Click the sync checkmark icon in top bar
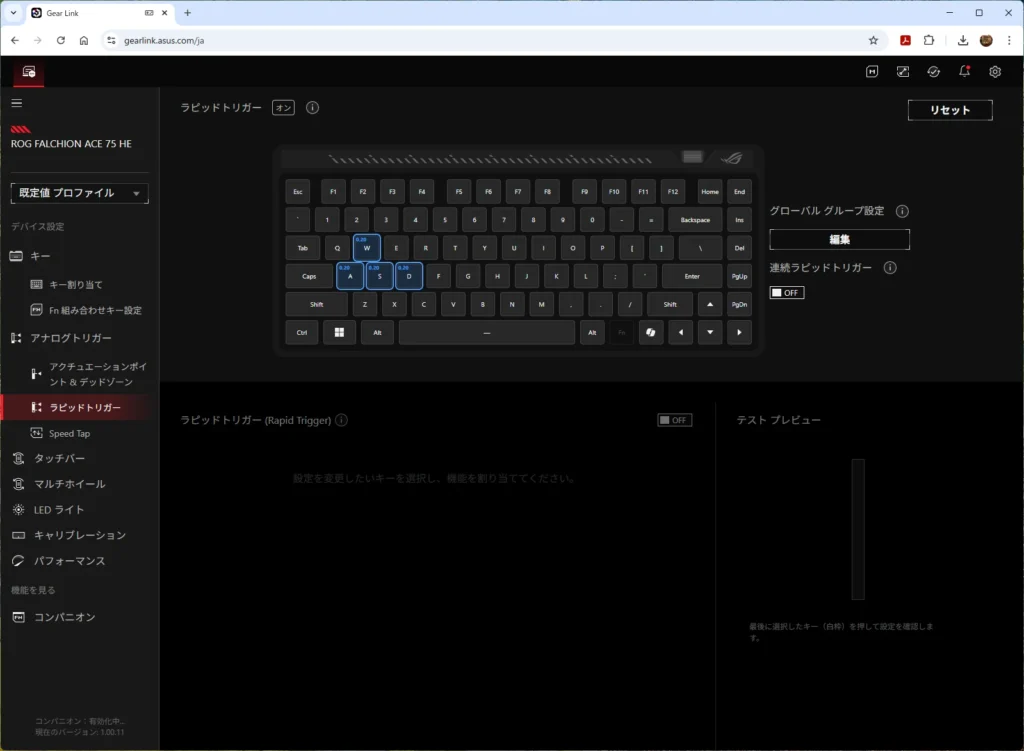Screen dimensions: 1024x751 (933, 71)
